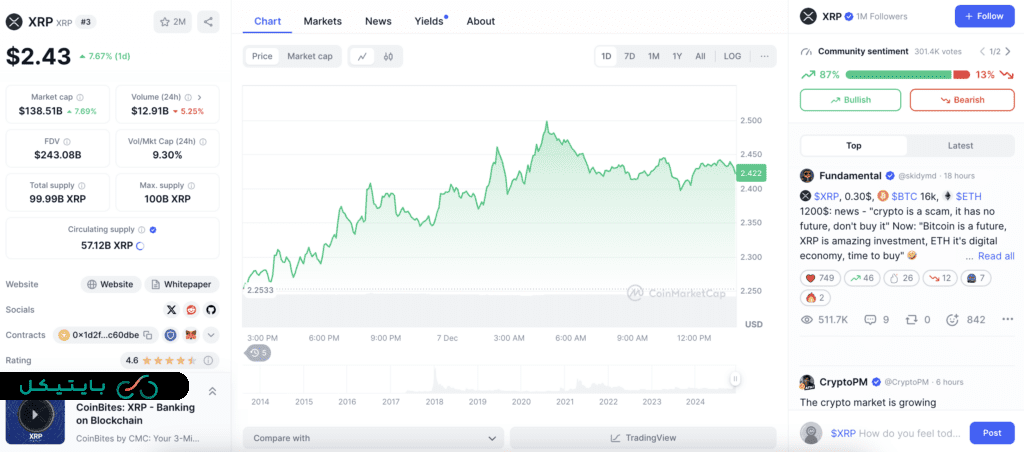Viewport: 1024px width, 452px height.
Task: Open the chart more options ellipsis menu
Action: pyautogui.click(x=764, y=56)
